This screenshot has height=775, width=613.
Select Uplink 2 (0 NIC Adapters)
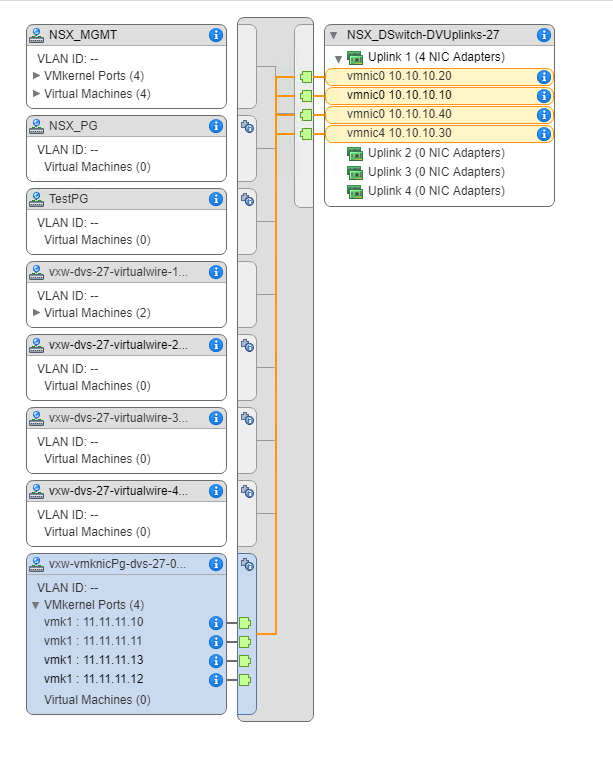[436, 153]
